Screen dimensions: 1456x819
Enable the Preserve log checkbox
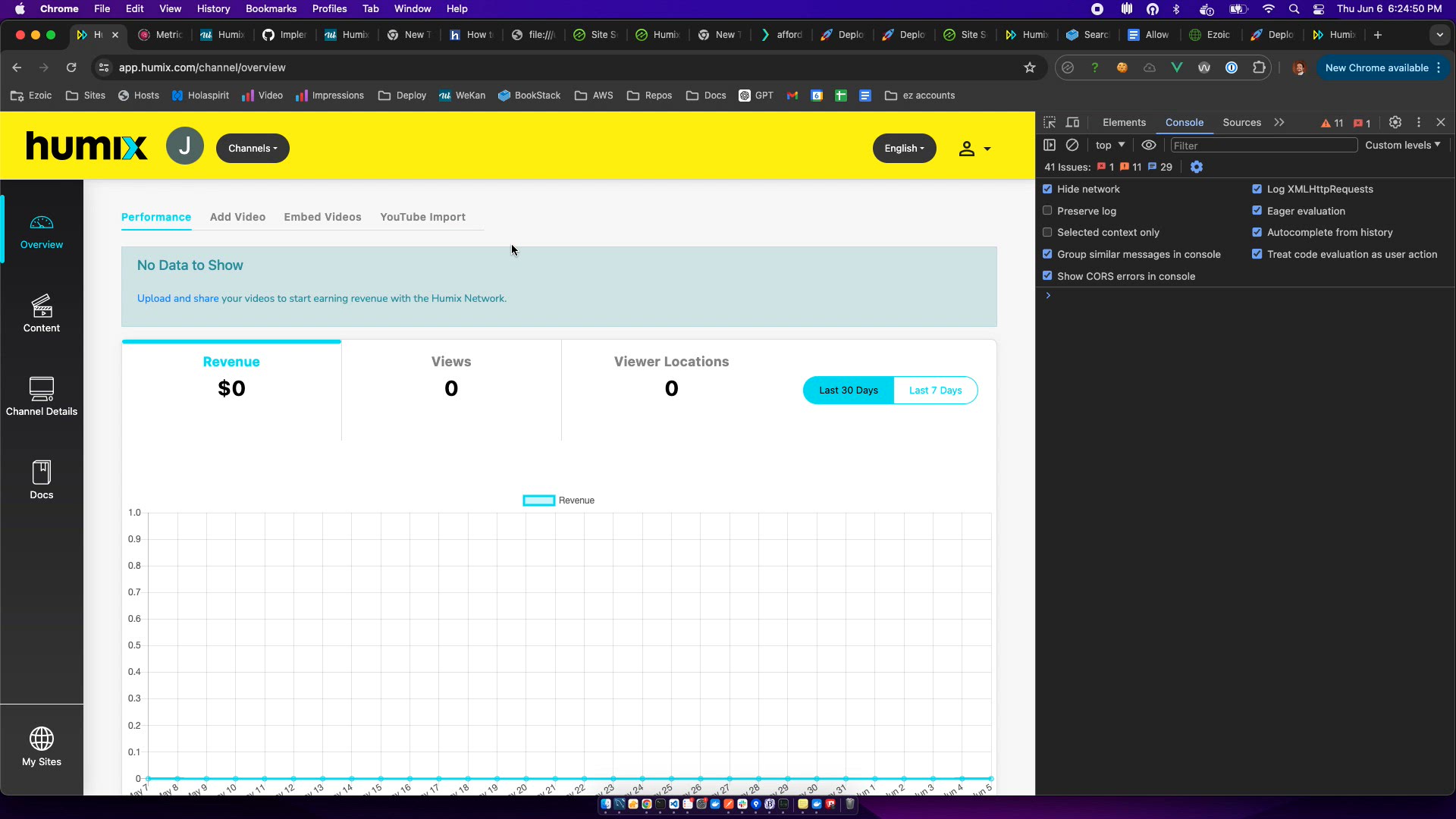1047,211
